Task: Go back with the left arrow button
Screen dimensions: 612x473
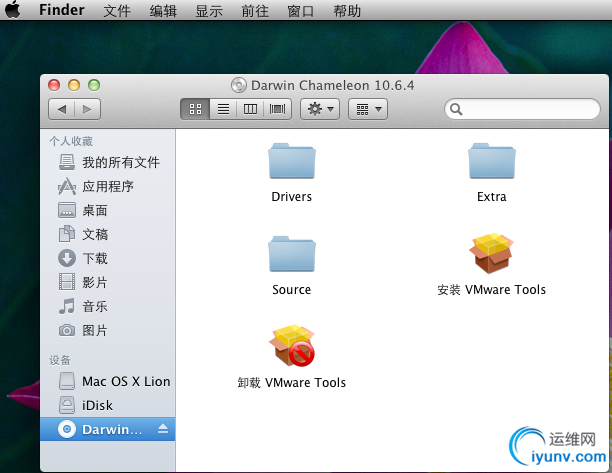Action: pos(61,109)
